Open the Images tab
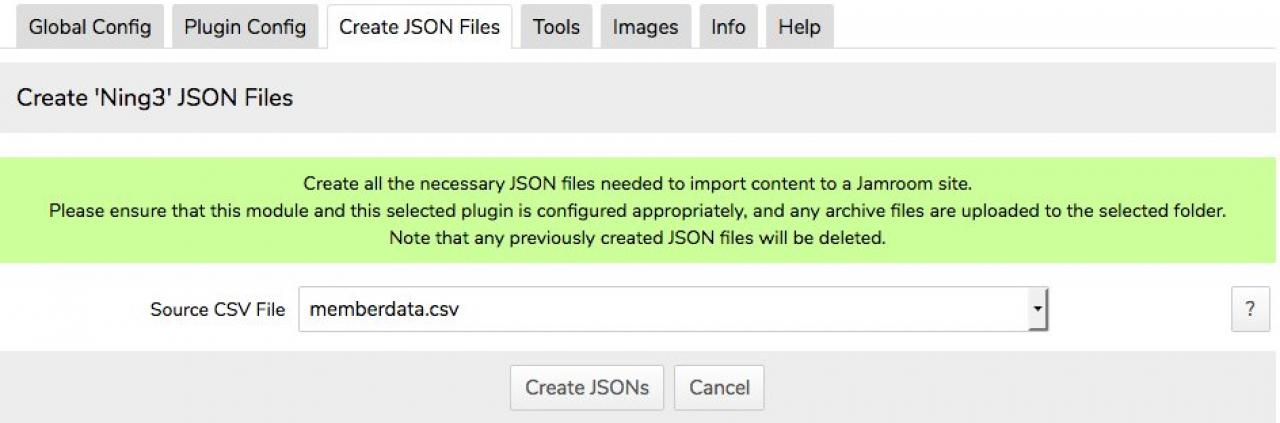Screen dimensions: 1280x423 point(645,27)
